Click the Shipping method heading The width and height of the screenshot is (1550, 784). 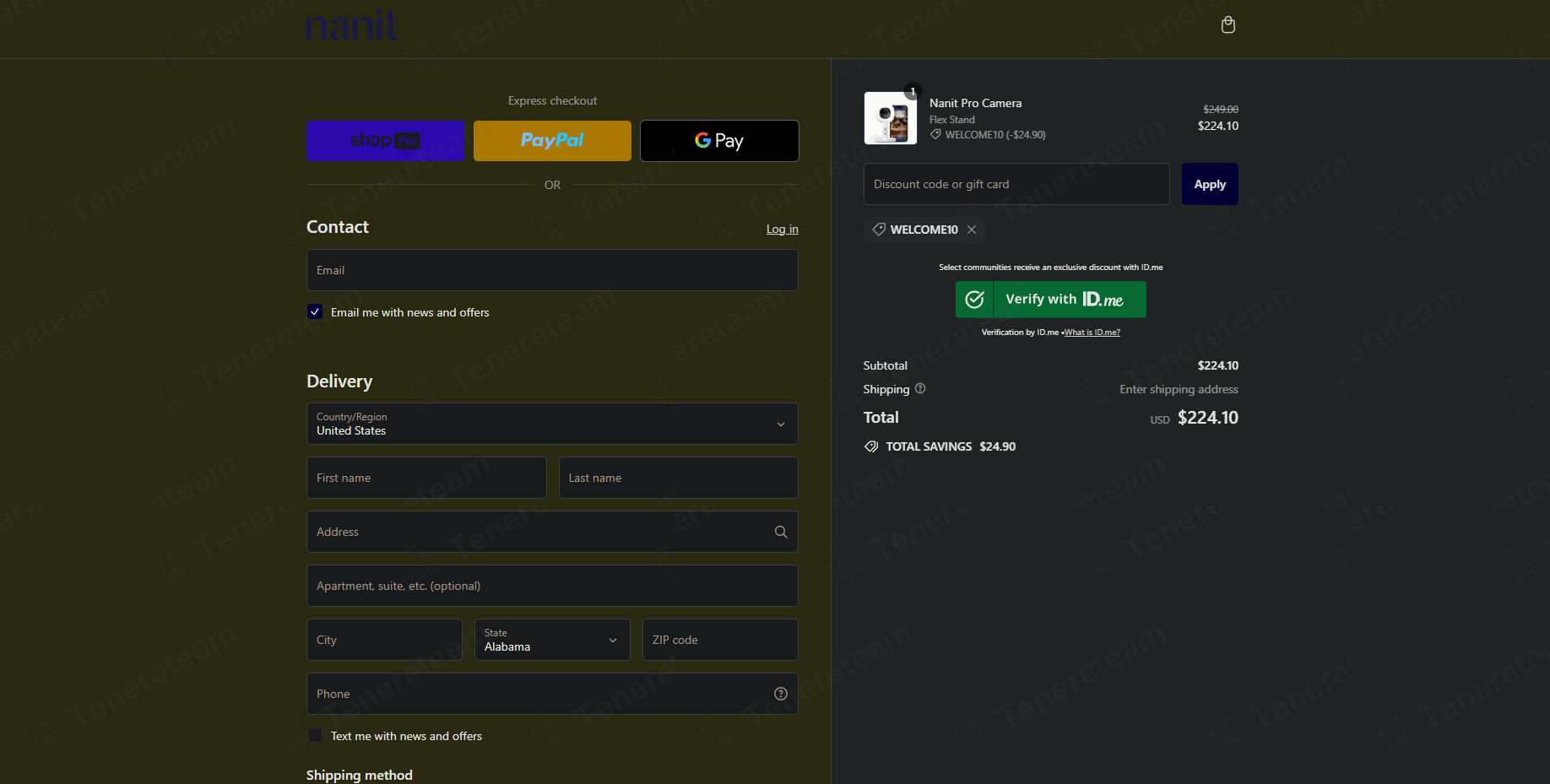tap(359, 775)
